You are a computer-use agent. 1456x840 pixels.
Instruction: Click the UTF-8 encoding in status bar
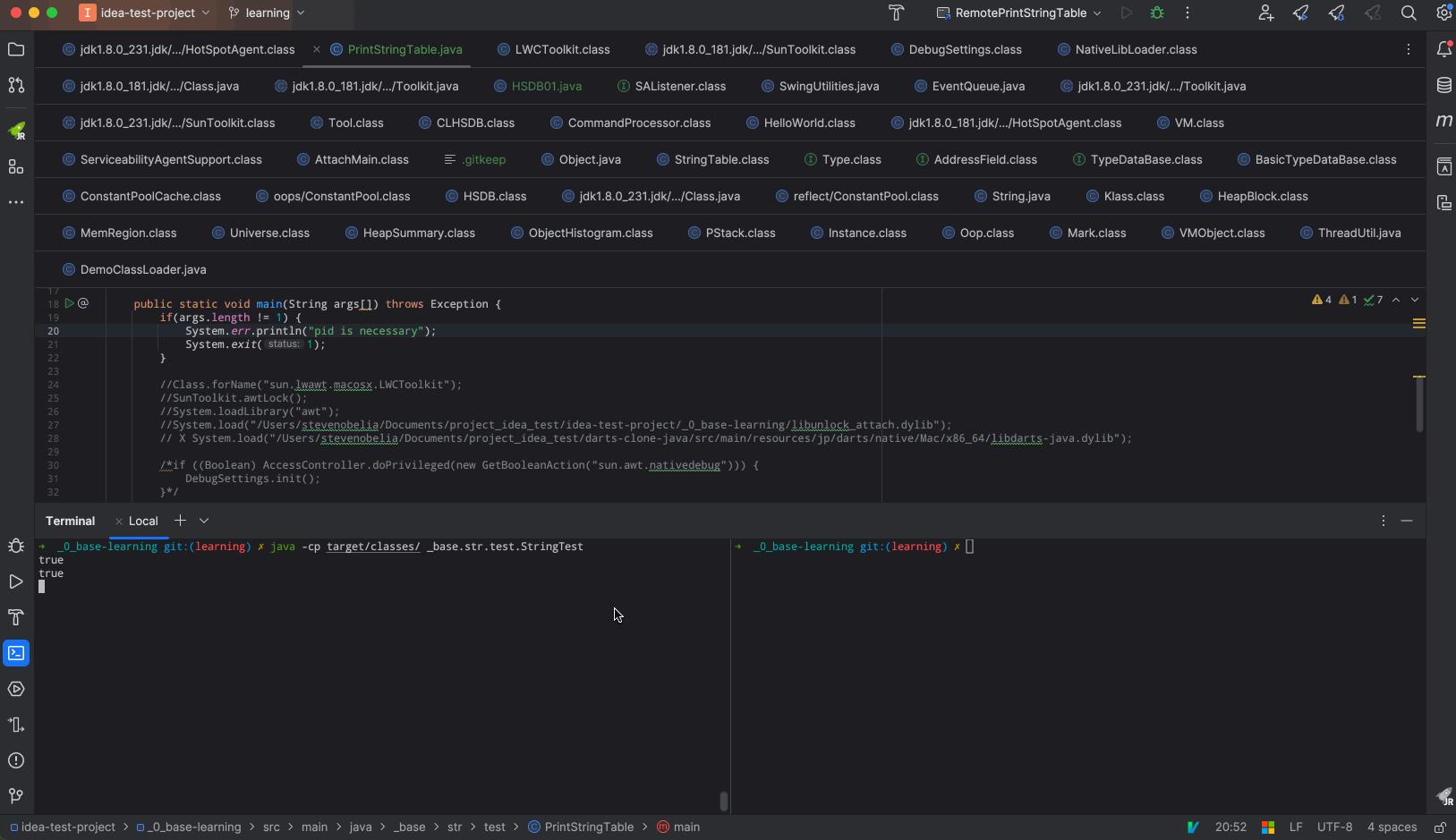tap(1334, 827)
